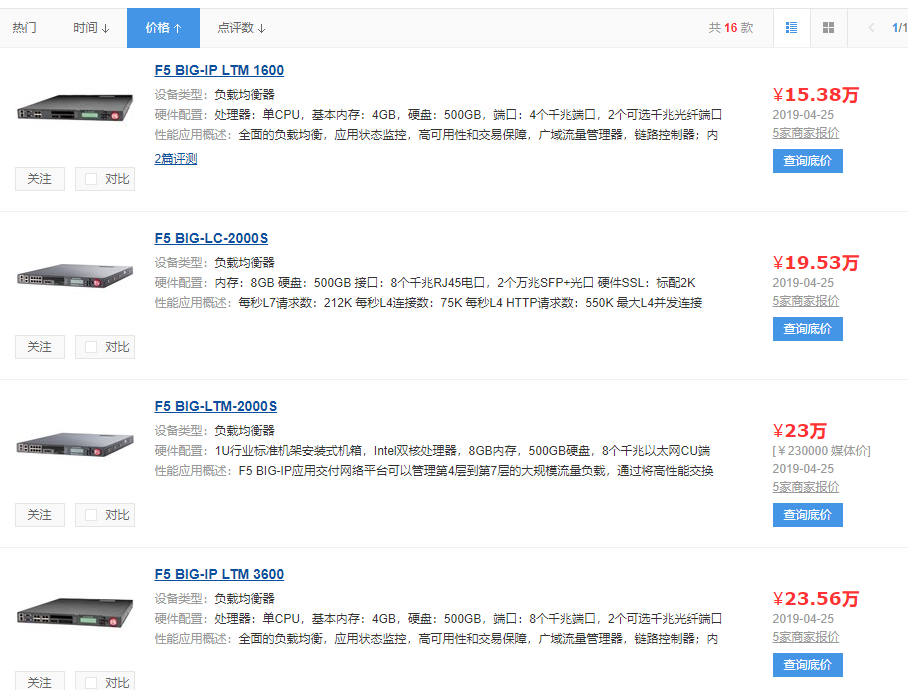Click 查询底价 for ¥23.56万 product
The image size is (908, 690).
[x=807, y=665]
